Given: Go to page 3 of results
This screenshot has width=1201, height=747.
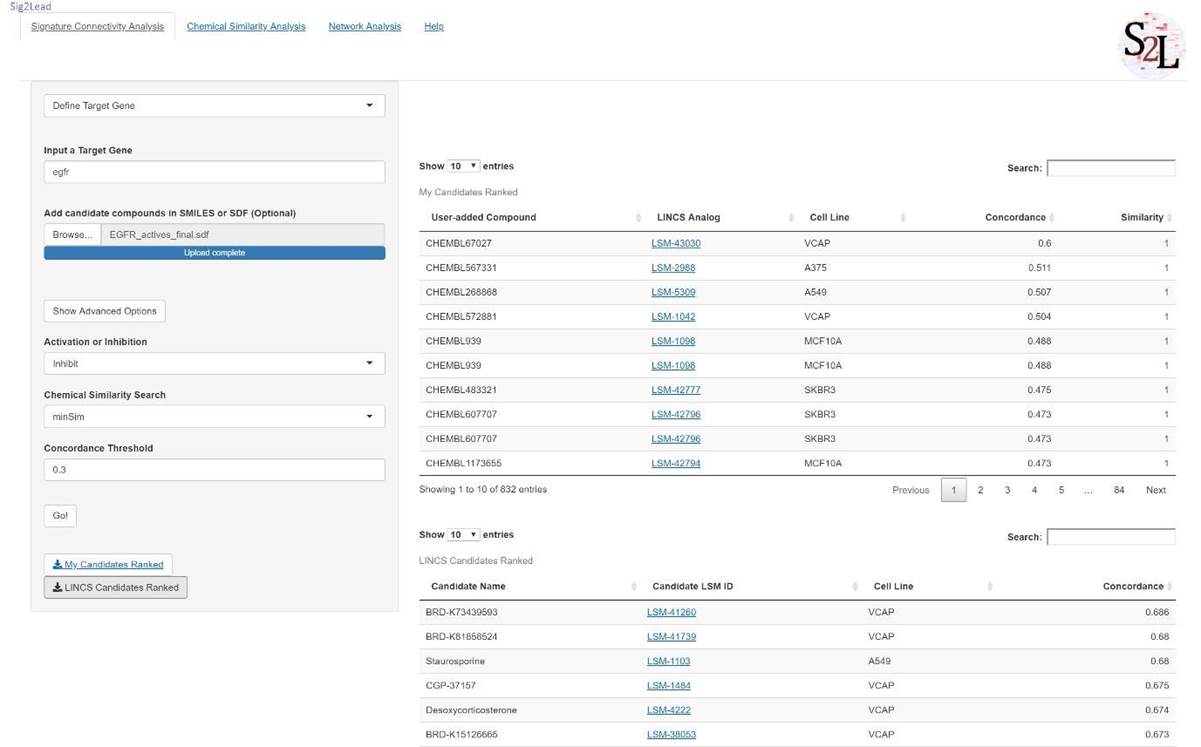Looking at the screenshot, I should coord(1008,490).
